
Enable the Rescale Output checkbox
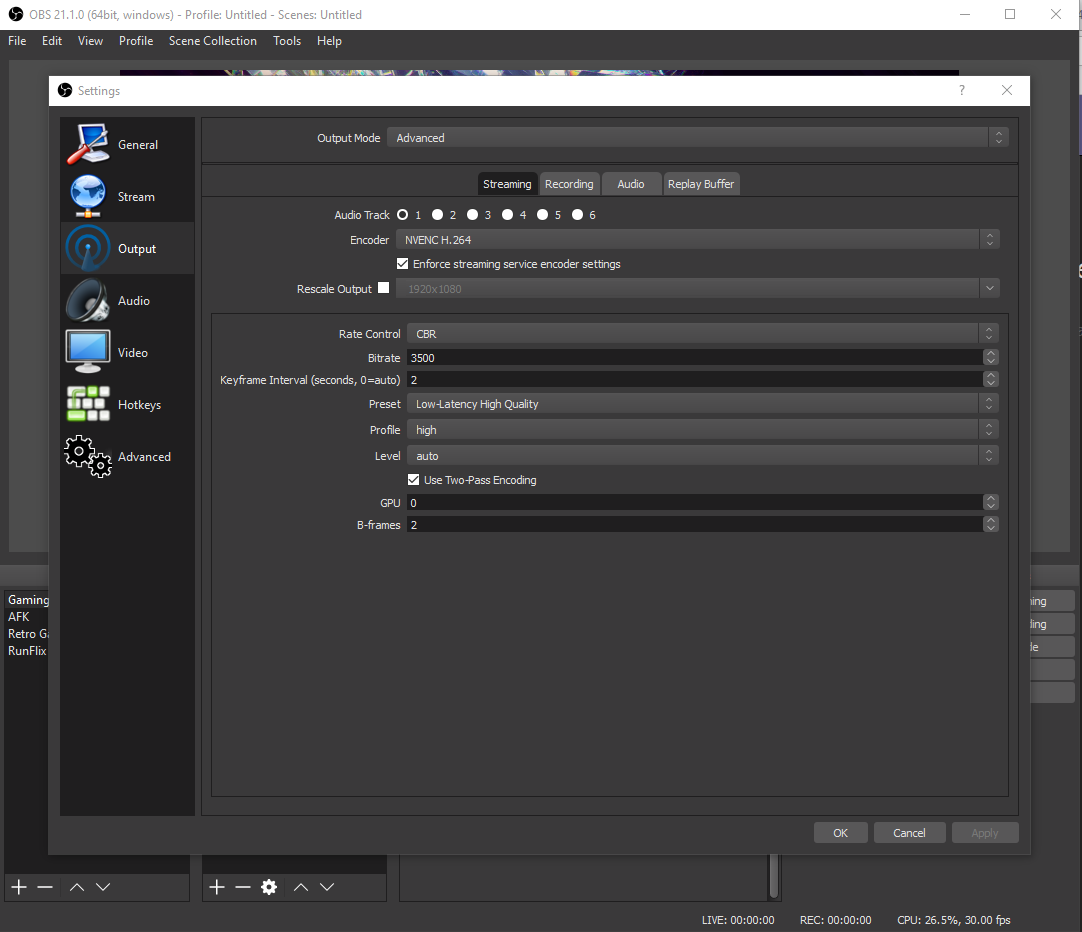point(384,287)
